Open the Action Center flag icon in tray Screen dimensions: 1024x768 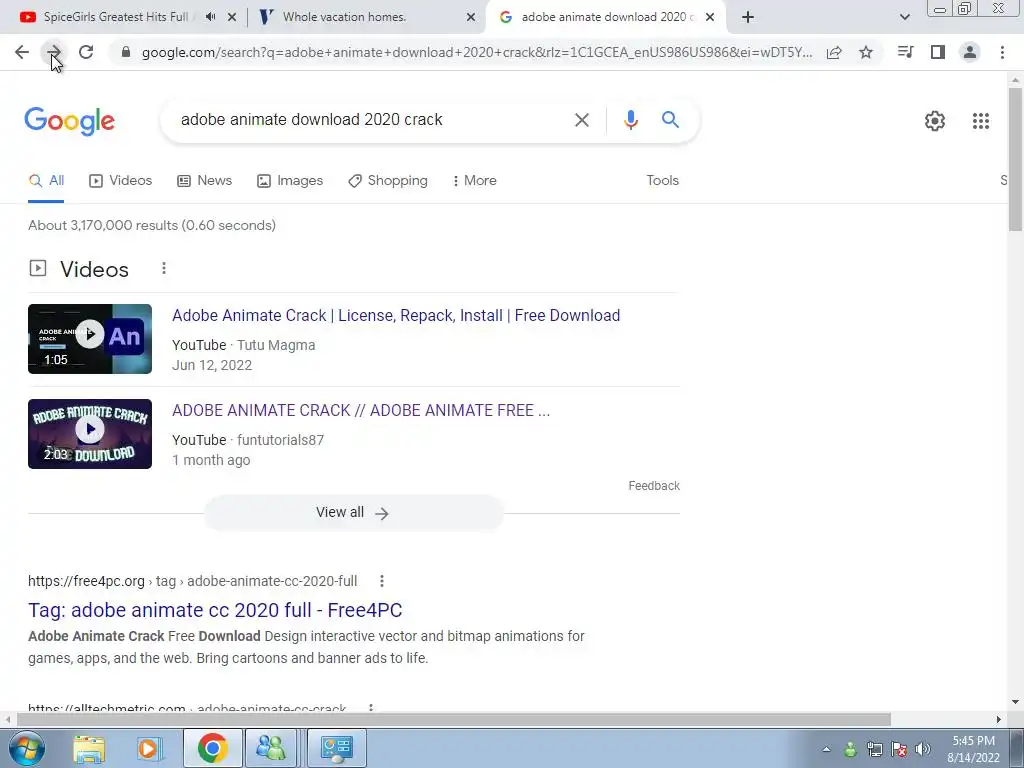click(899, 749)
